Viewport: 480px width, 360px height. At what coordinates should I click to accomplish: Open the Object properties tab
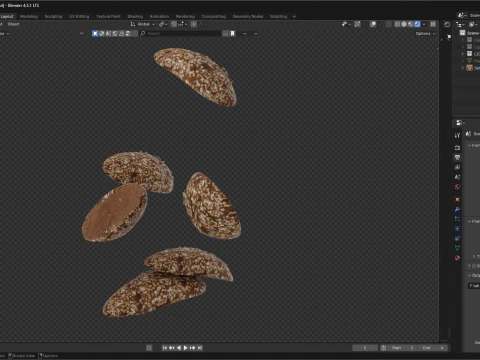457,199
